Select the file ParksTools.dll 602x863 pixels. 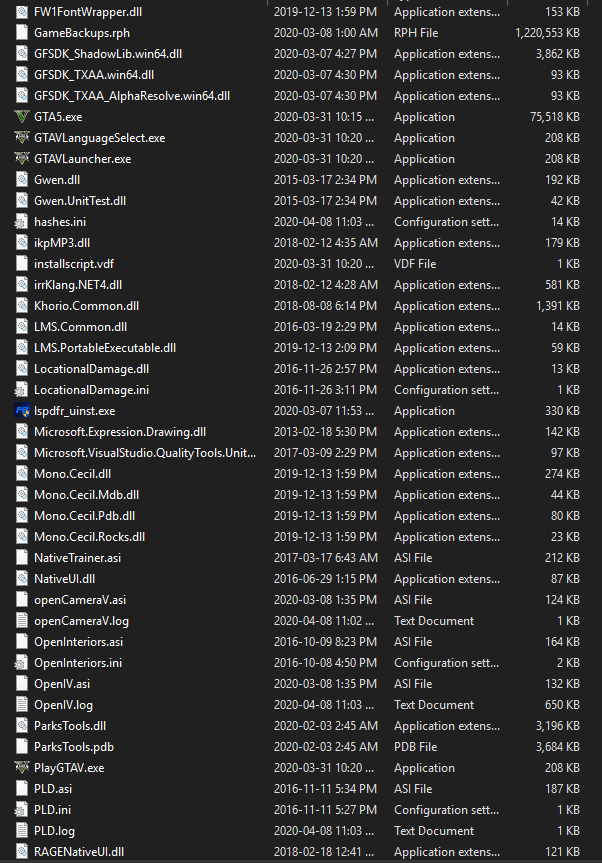[70, 726]
